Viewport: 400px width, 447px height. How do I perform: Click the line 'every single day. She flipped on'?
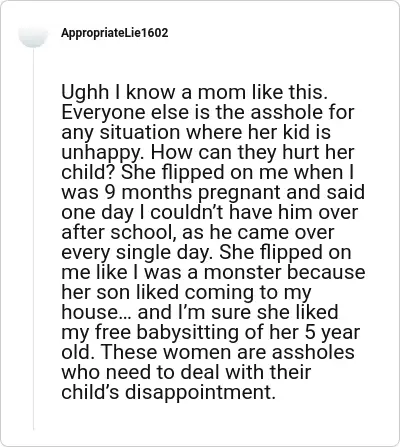coord(206,252)
